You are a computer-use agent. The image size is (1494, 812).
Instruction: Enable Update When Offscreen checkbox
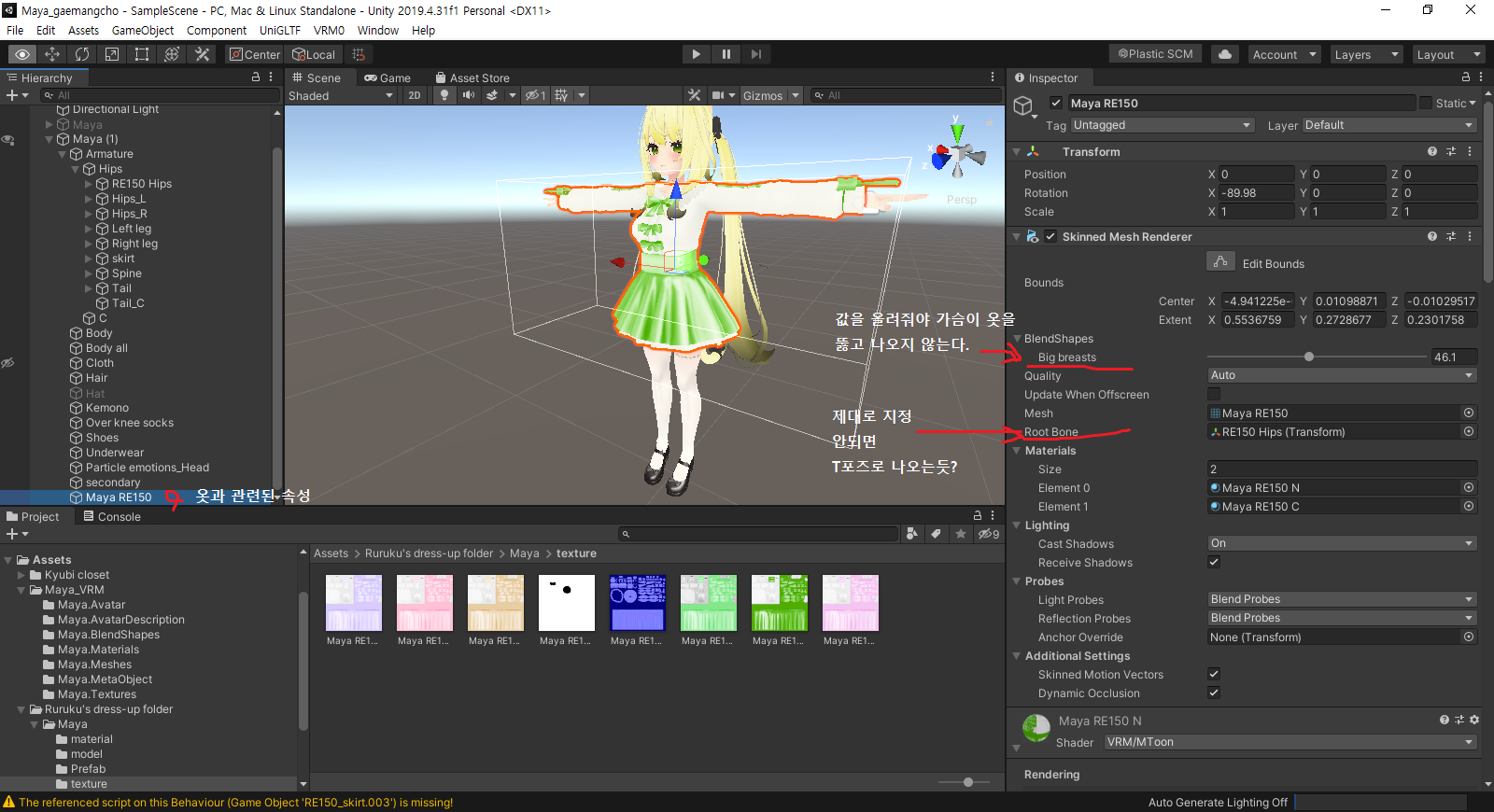coord(1214,394)
